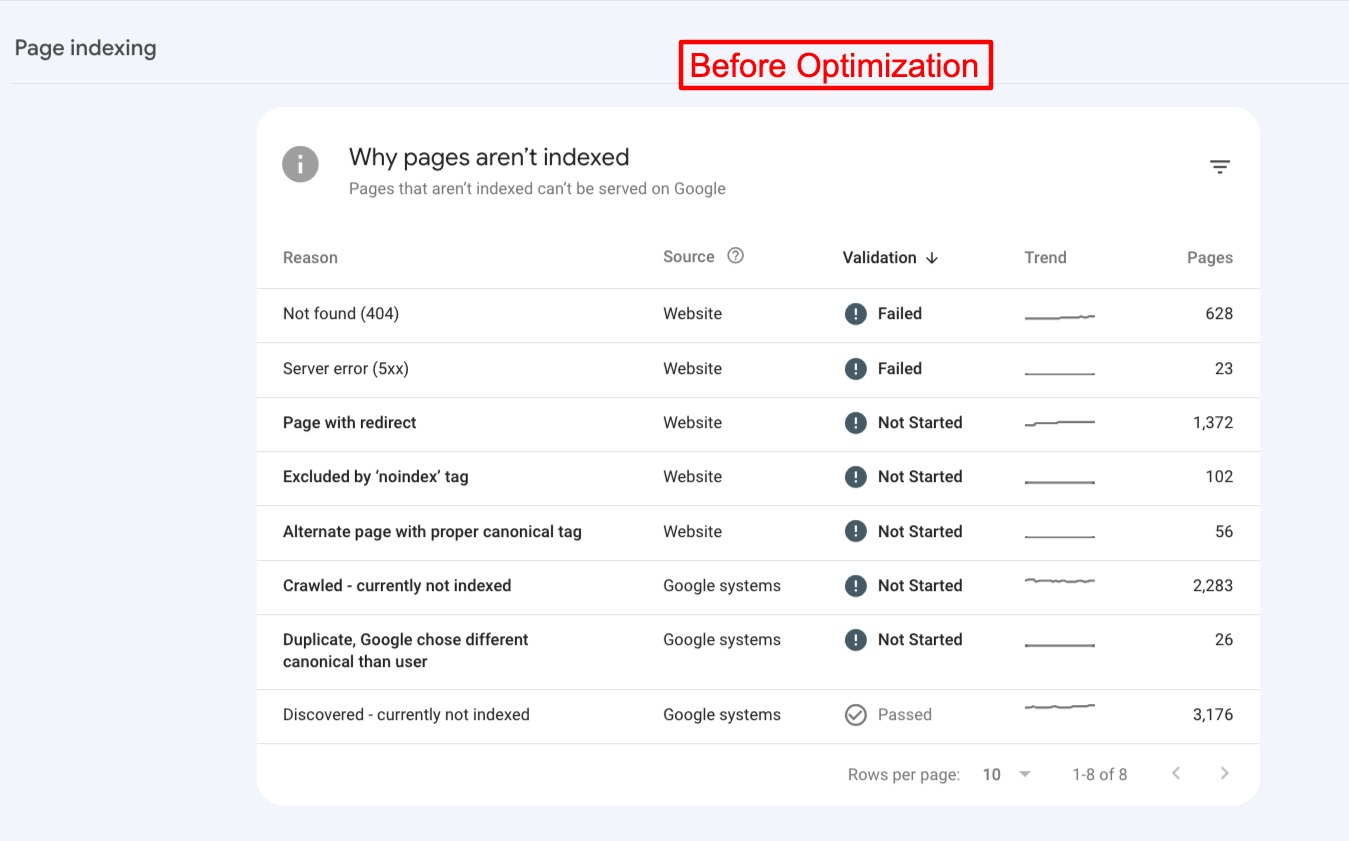Screen dimensions: 1349x841
Task: Click the Validation sort arrow
Action: [932, 258]
